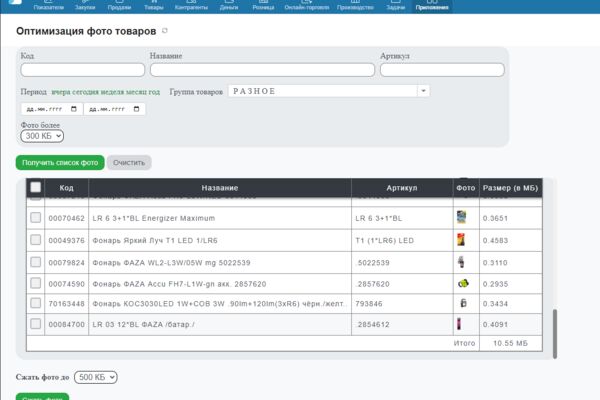
Task: Select the год period link
Action: 154,92
